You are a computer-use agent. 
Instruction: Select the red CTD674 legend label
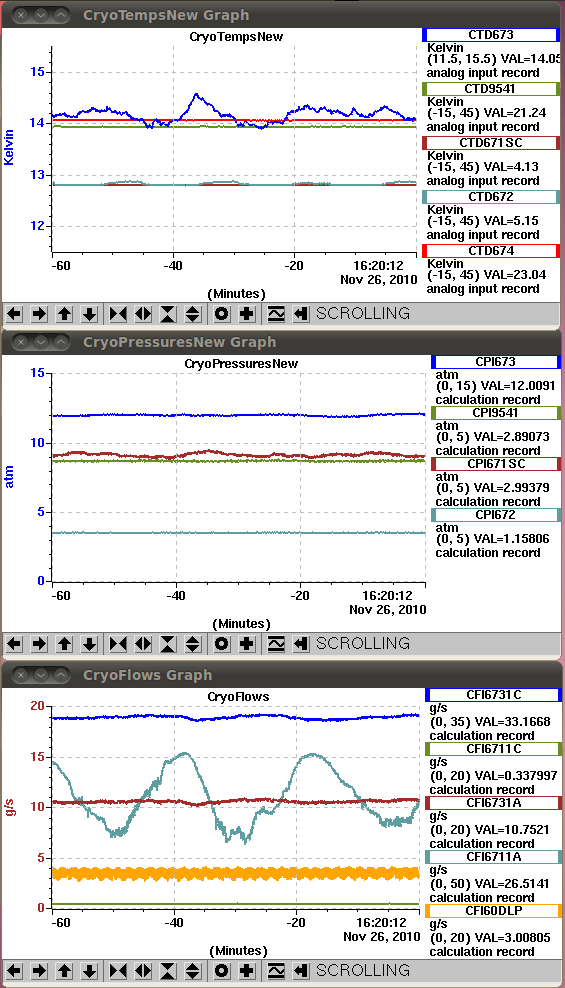click(491, 251)
